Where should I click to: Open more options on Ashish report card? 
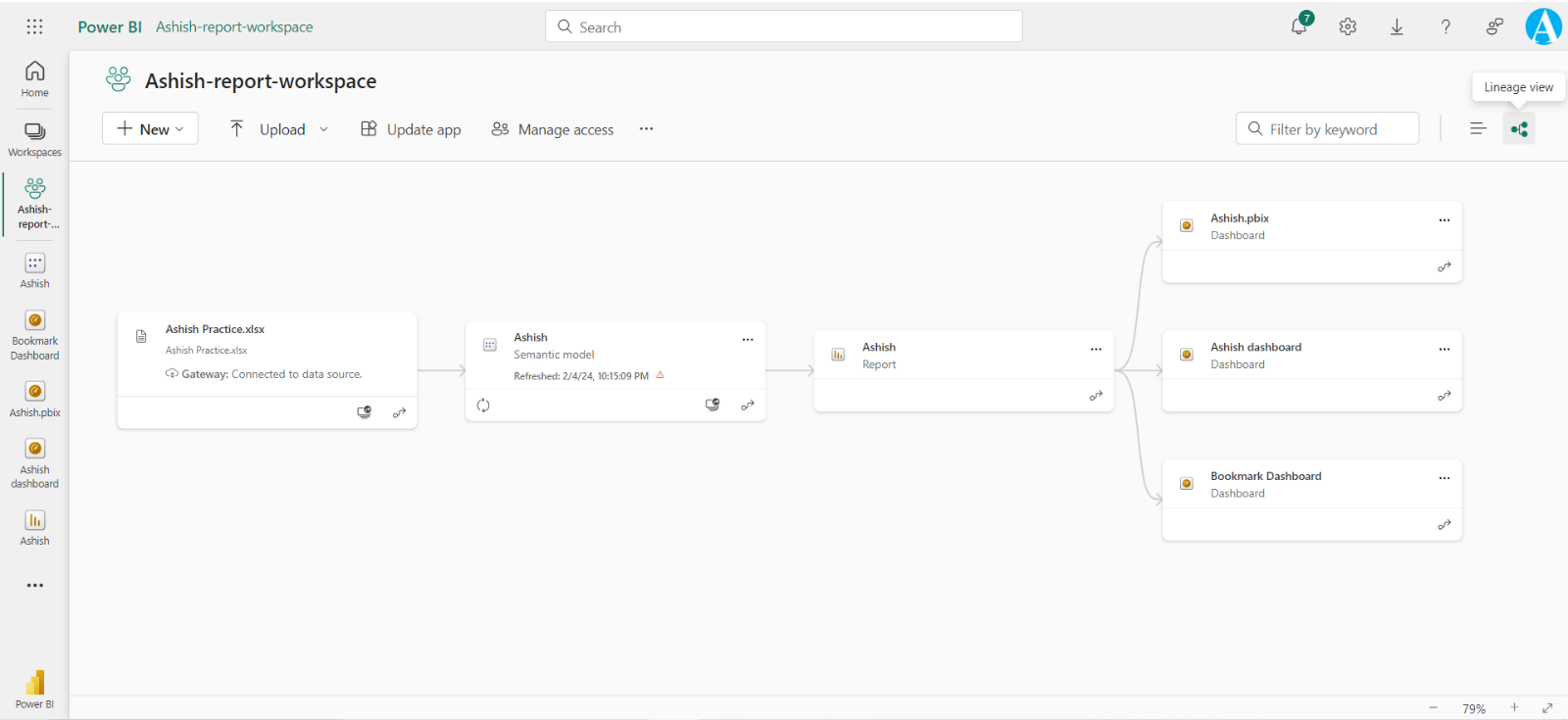[1096, 349]
